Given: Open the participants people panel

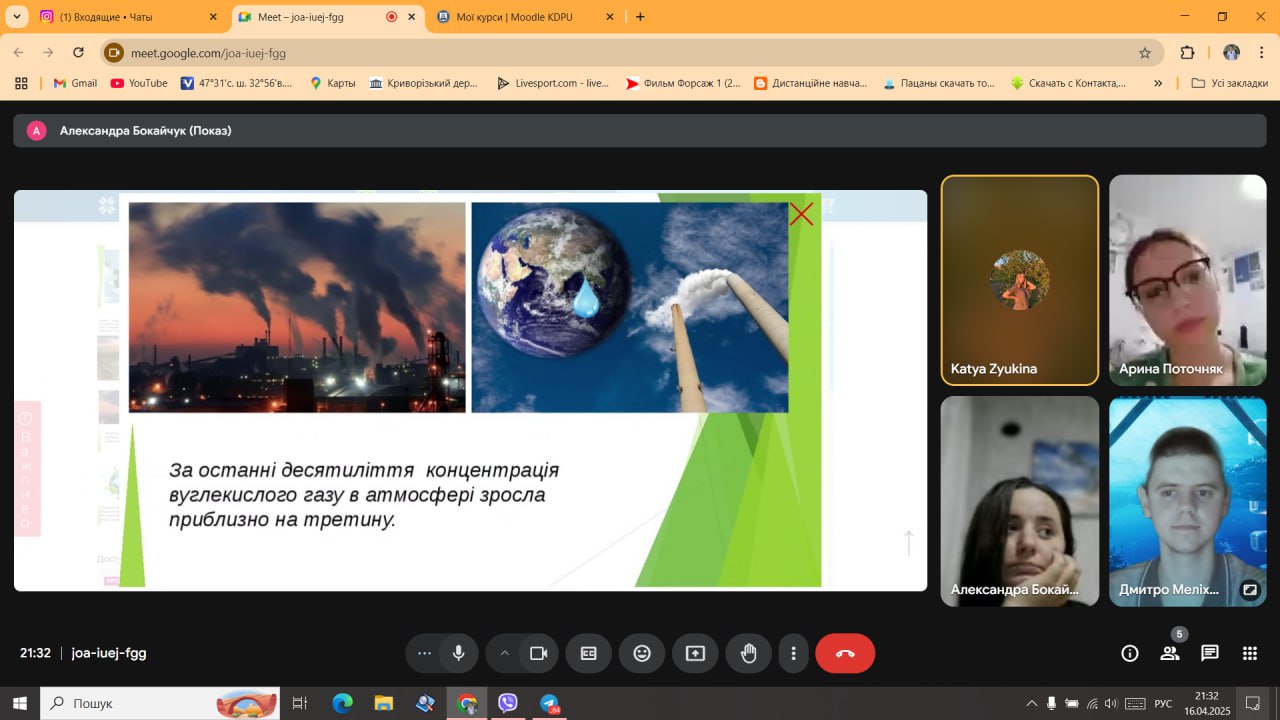Looking at the screenshot, I should (x=1169, y=653).
